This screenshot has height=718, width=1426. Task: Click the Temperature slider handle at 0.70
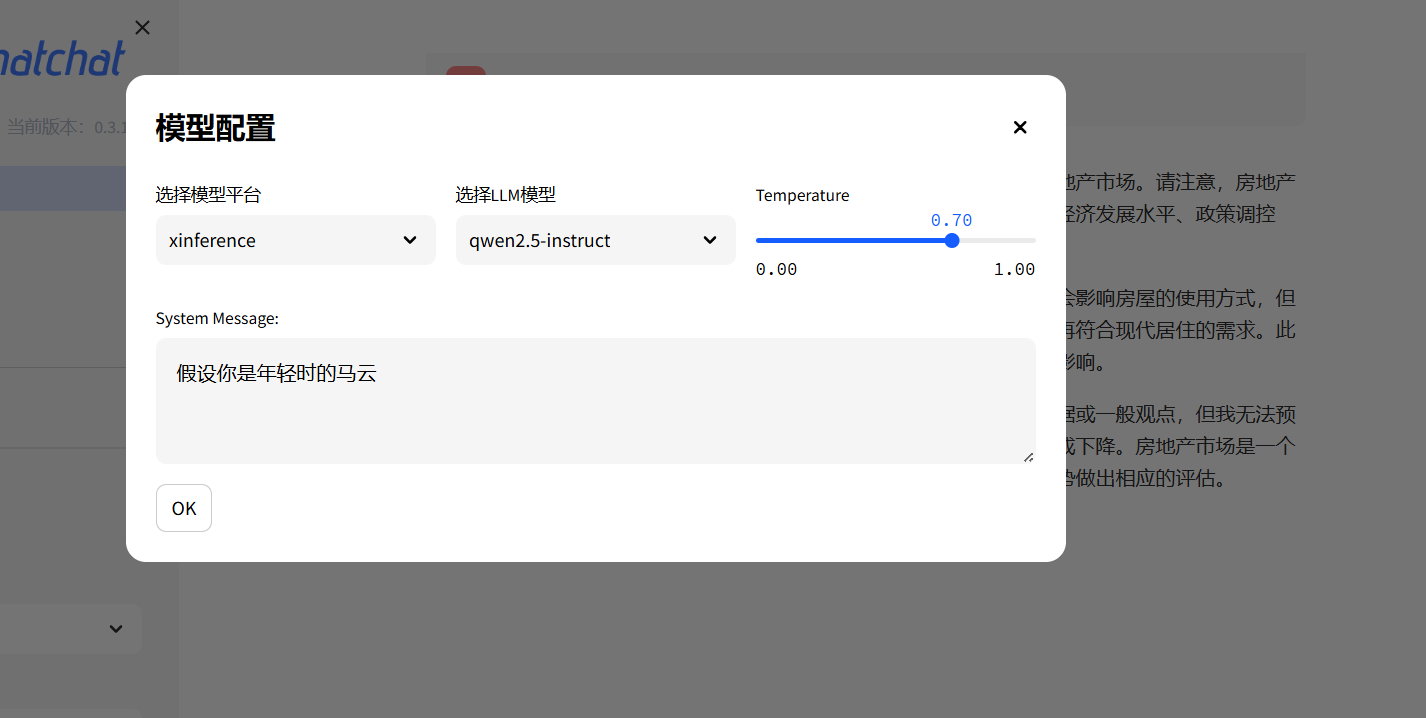coord(952,240)
